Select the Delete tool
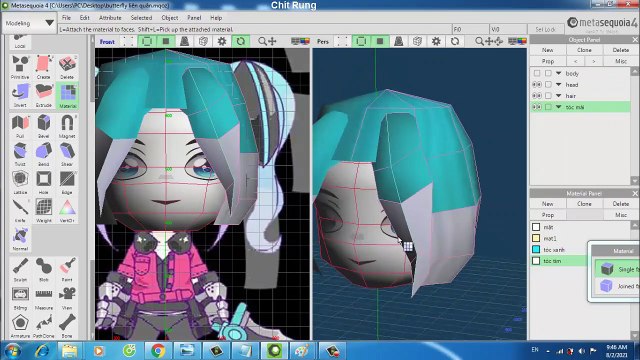Screen dimensions: 640x360 tap(67, 67)
